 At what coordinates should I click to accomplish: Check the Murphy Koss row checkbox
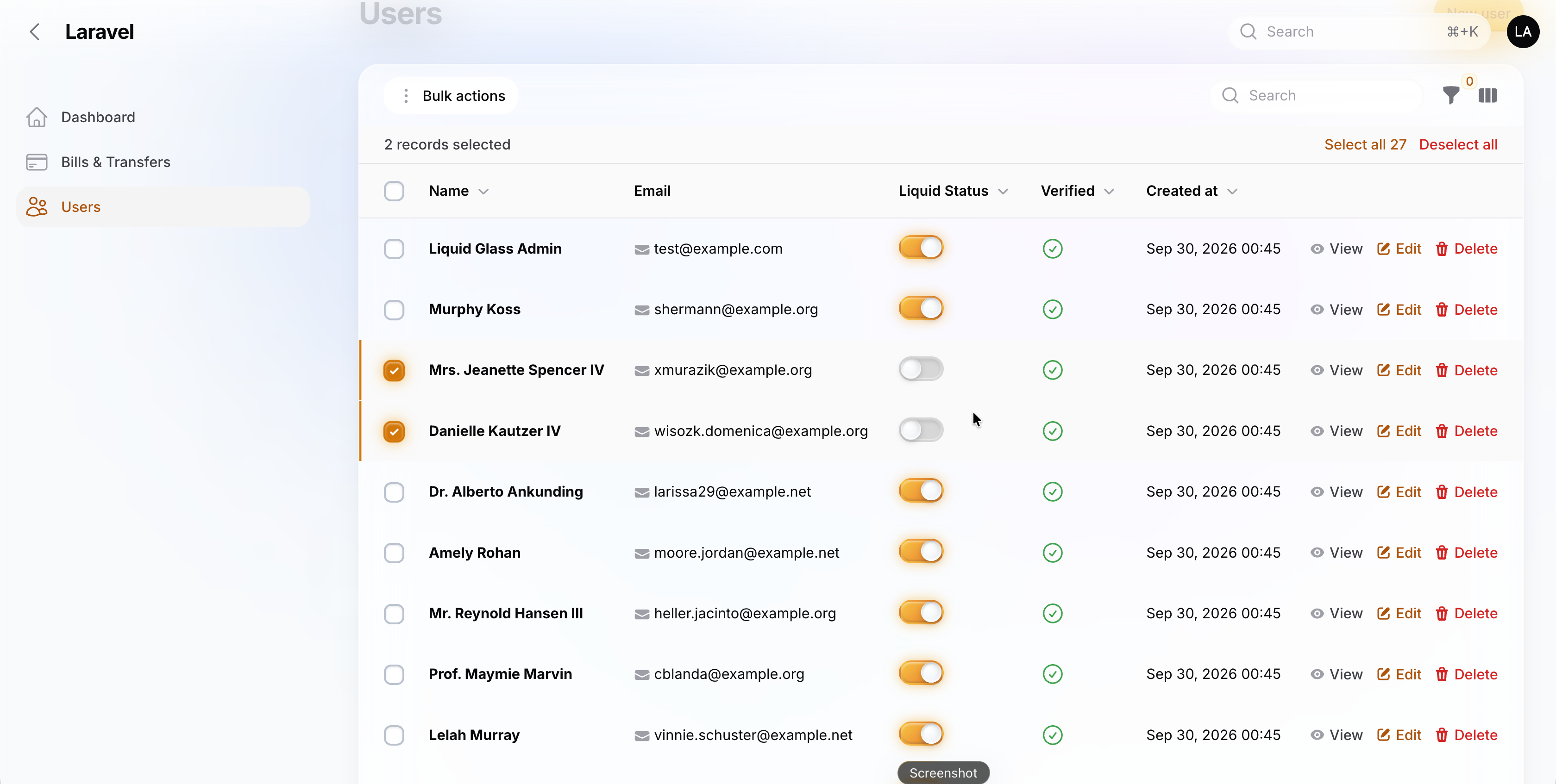[x=394, y=310]
